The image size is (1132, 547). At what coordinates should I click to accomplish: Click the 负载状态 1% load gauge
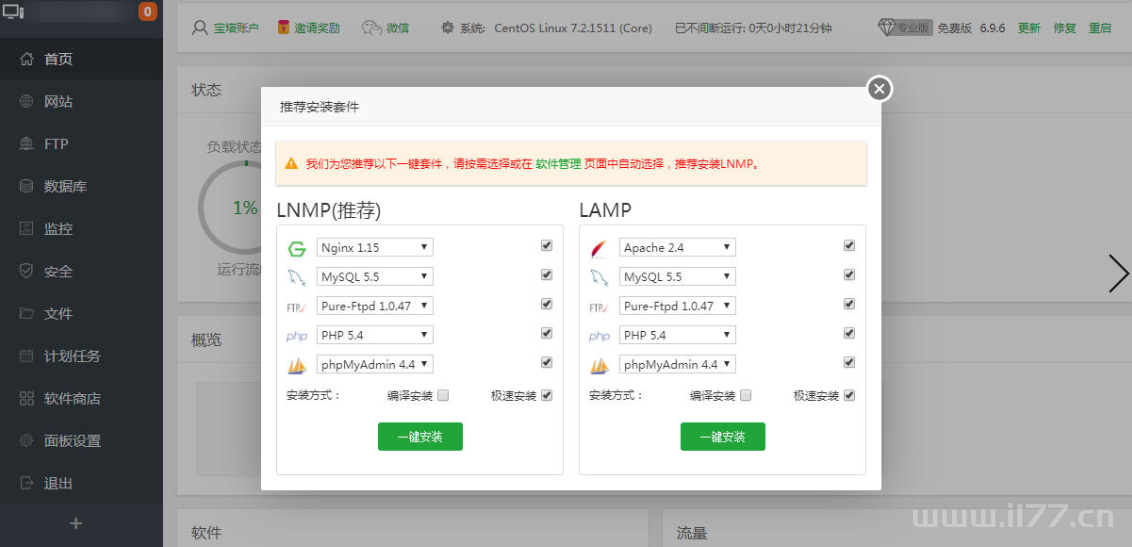pyautogui.click(x=230, y=208)
